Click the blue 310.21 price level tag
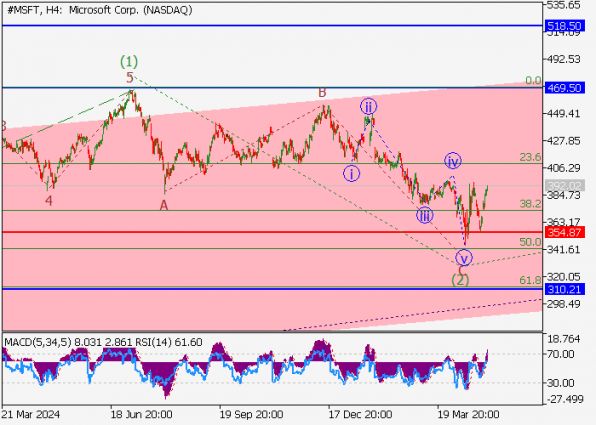 (x=564, y=289)
